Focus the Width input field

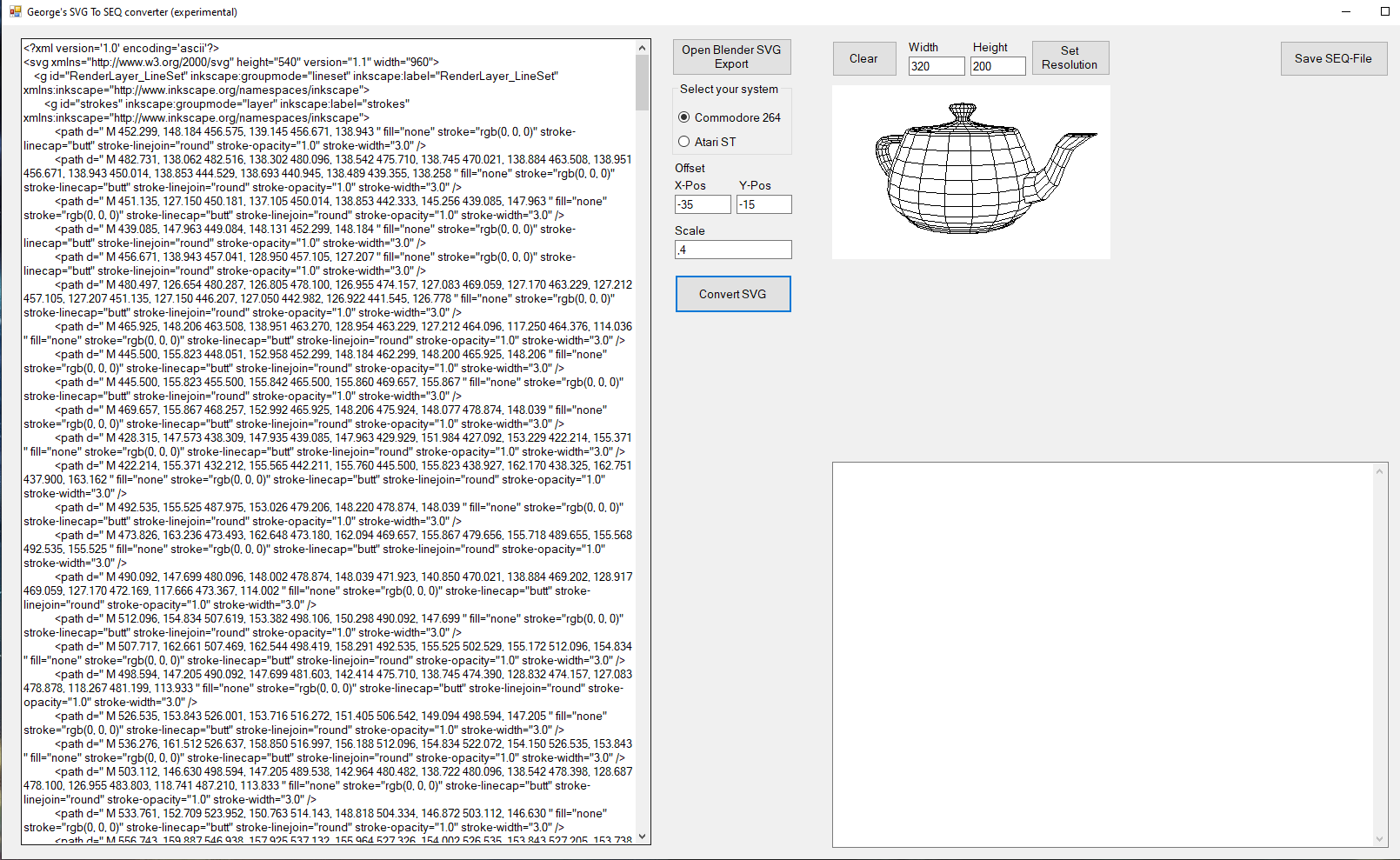(x=937, y=66)
